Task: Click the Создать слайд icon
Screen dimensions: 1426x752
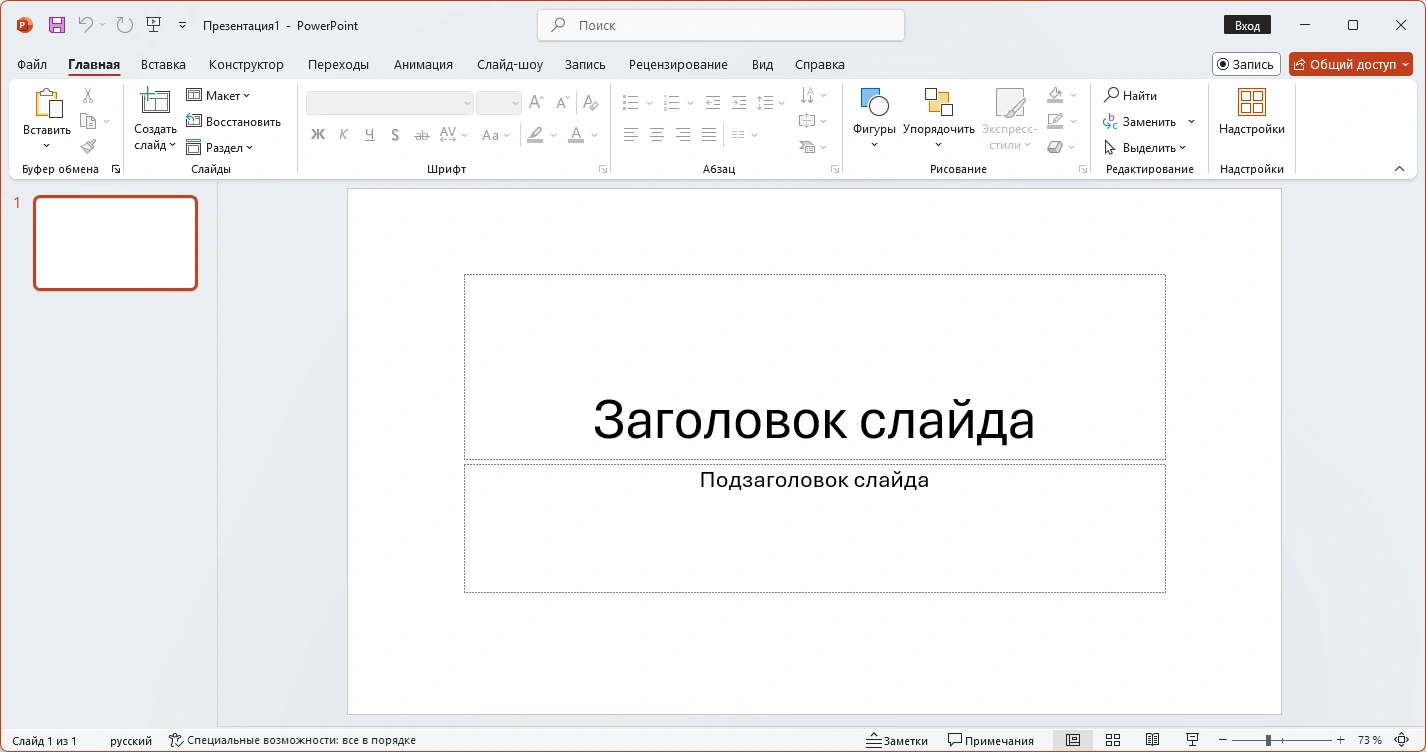Action: point(155,102)
